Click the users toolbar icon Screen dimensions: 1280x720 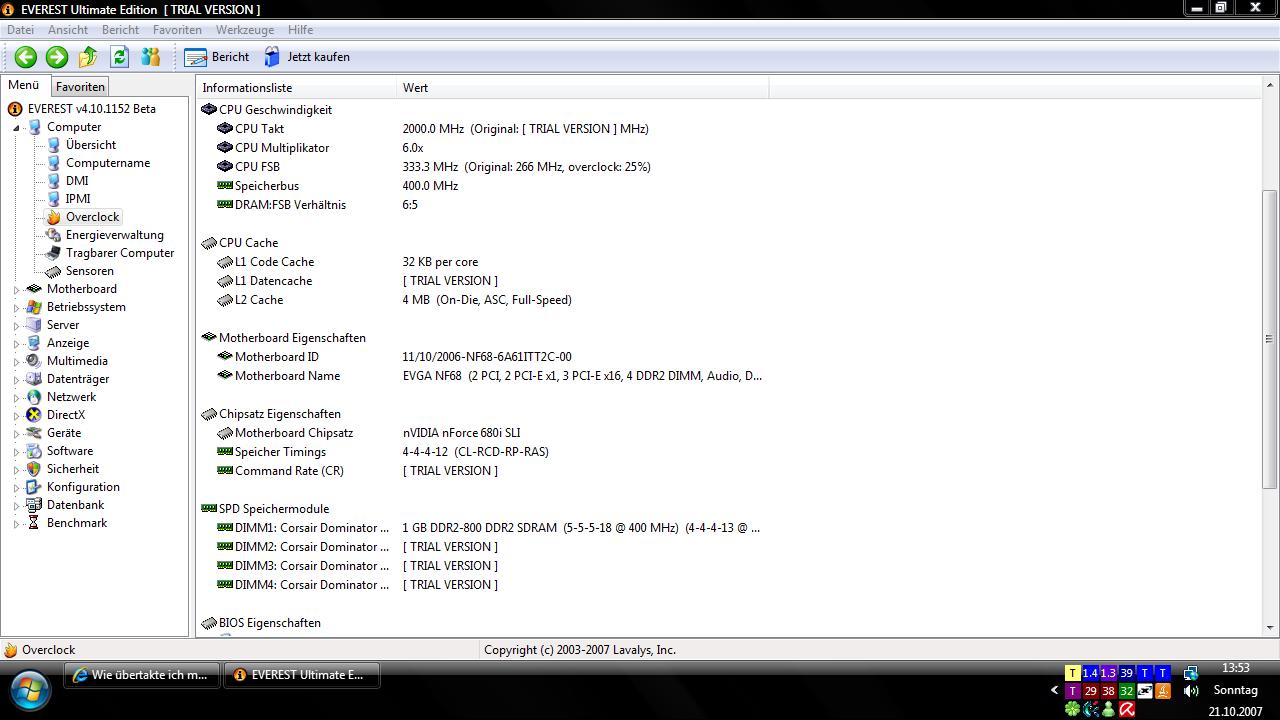point(151,57)
